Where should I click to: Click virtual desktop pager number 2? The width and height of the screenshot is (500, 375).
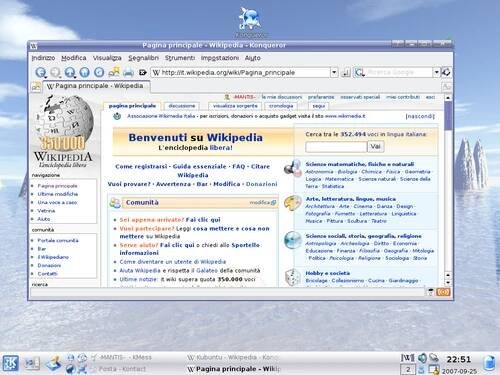coord(408,369)
